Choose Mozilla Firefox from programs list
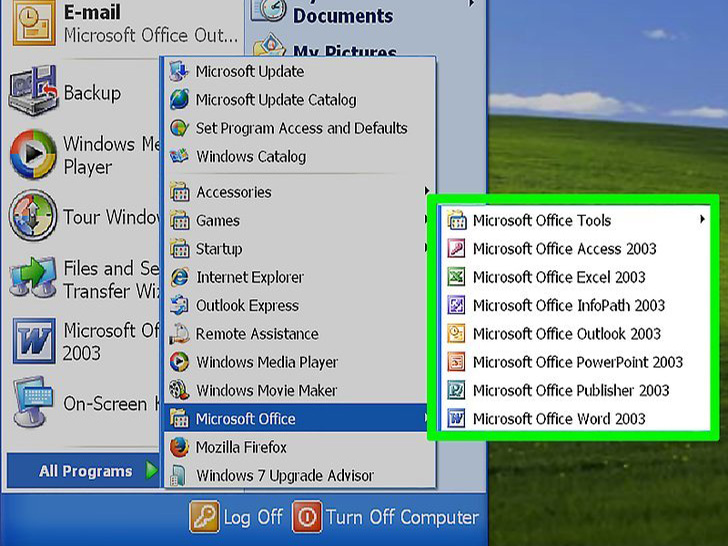 (x=299, y=448)
